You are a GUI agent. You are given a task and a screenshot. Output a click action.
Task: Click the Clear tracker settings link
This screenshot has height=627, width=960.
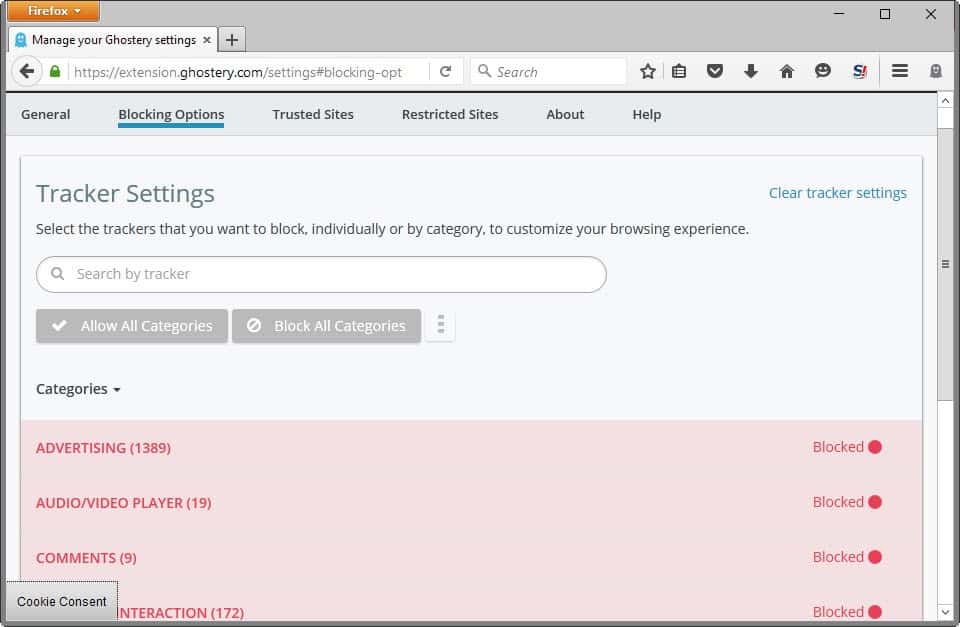[x=838, y=193]
